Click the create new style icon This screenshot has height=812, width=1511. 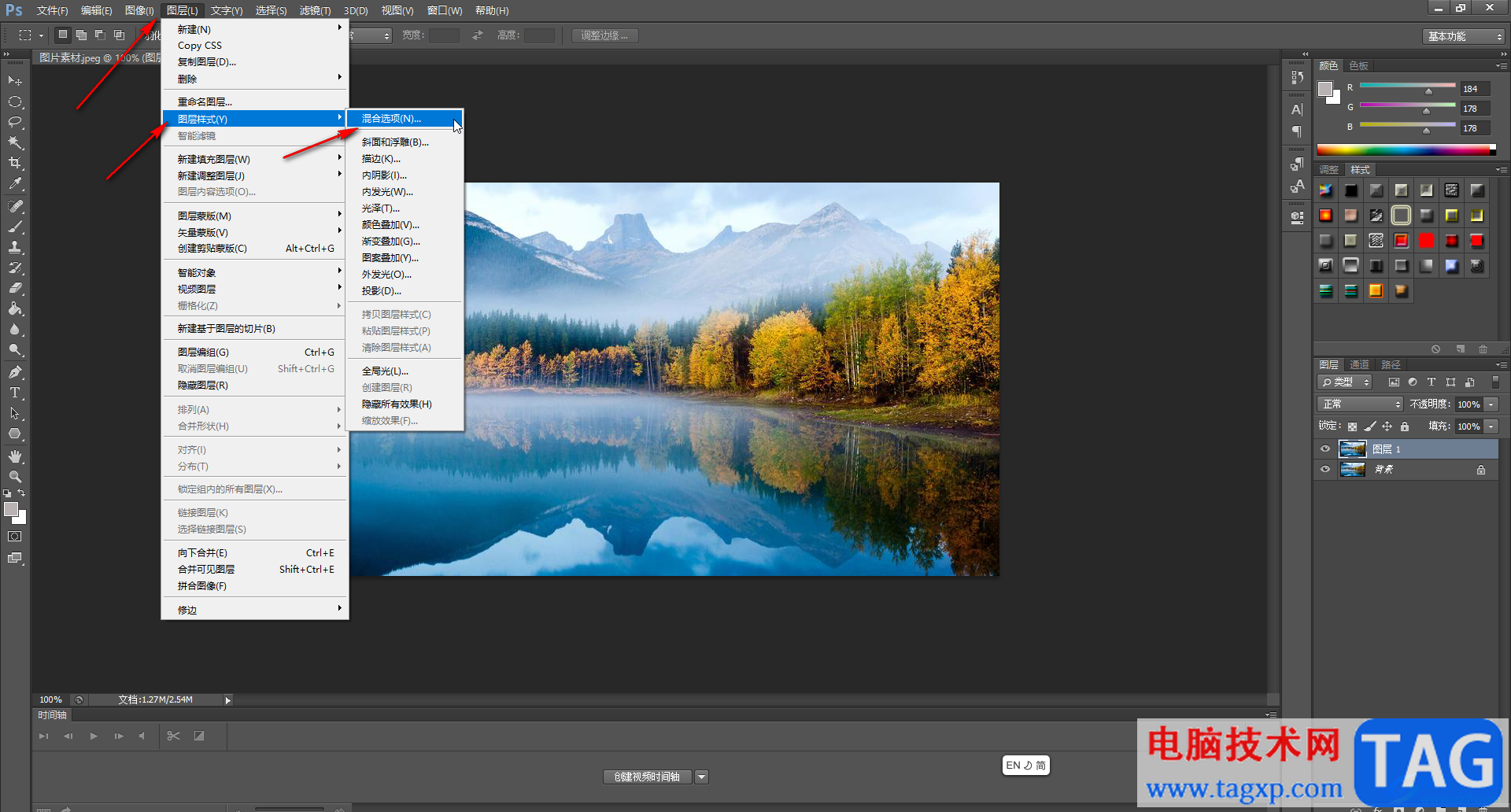pos(1460,349)
